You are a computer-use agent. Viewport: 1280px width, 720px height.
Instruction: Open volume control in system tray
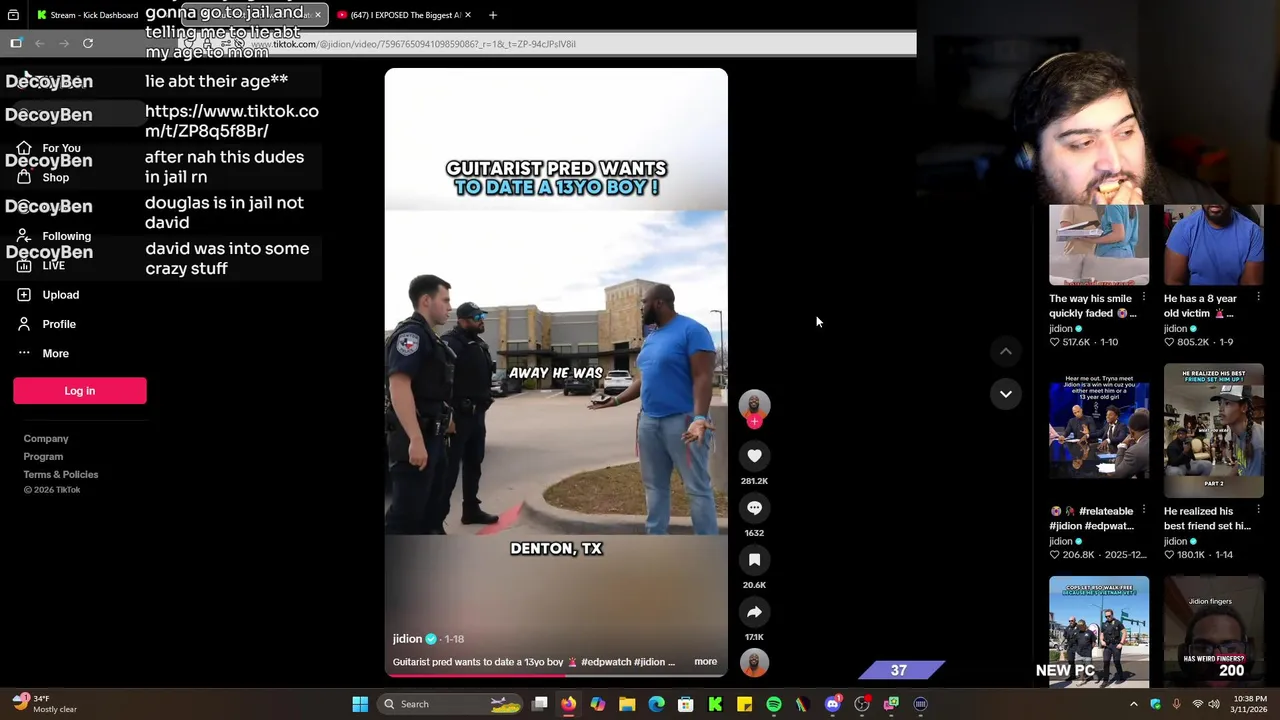(x=1214, y=704)
